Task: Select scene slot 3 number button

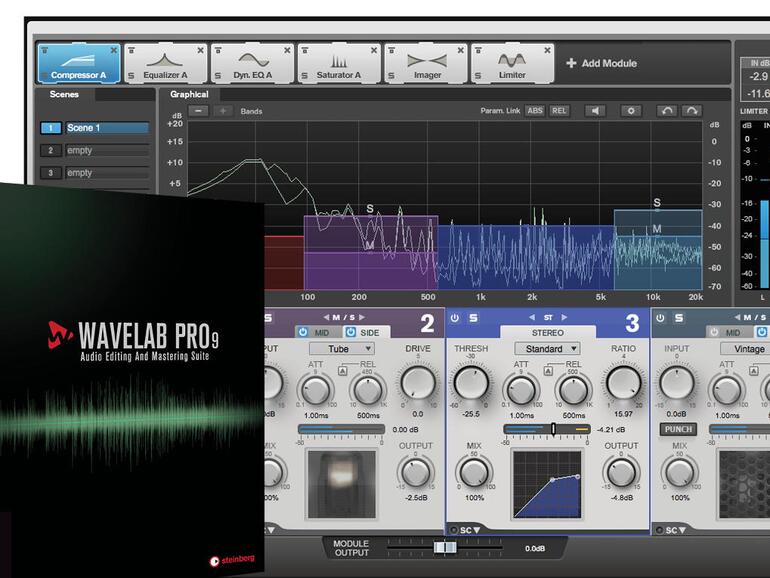Action: [51, 173]
